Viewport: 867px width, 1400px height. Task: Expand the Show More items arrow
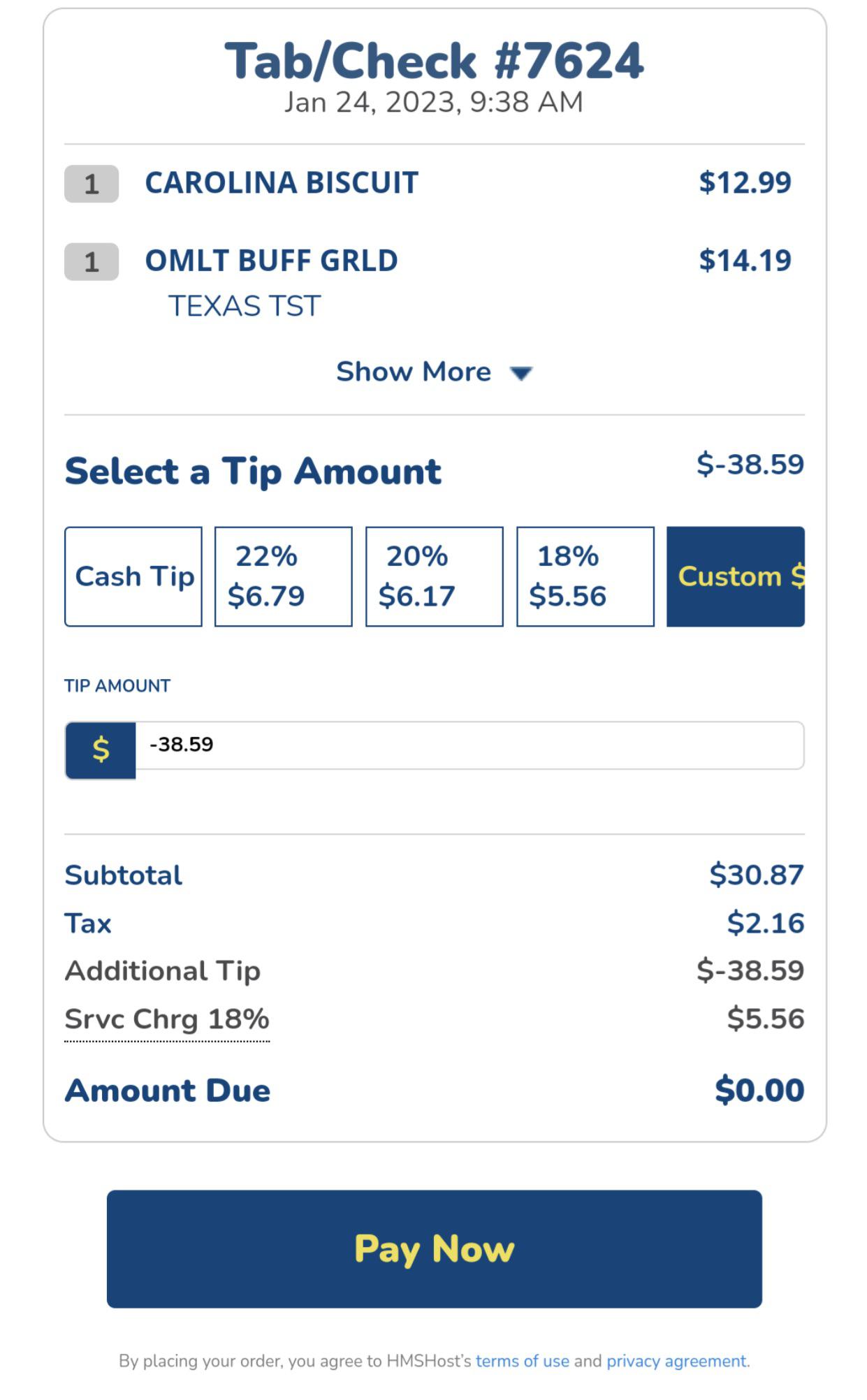[521, 373]
